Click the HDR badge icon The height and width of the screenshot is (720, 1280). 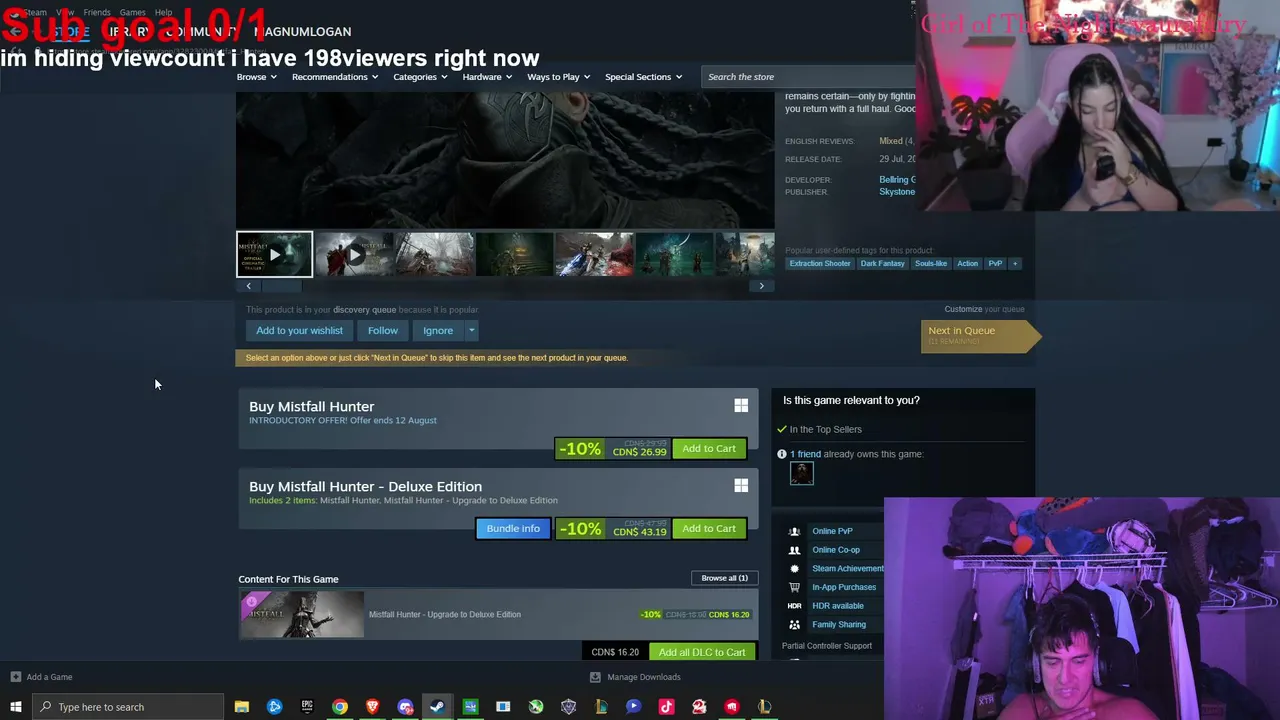click(x=794, y=606)
